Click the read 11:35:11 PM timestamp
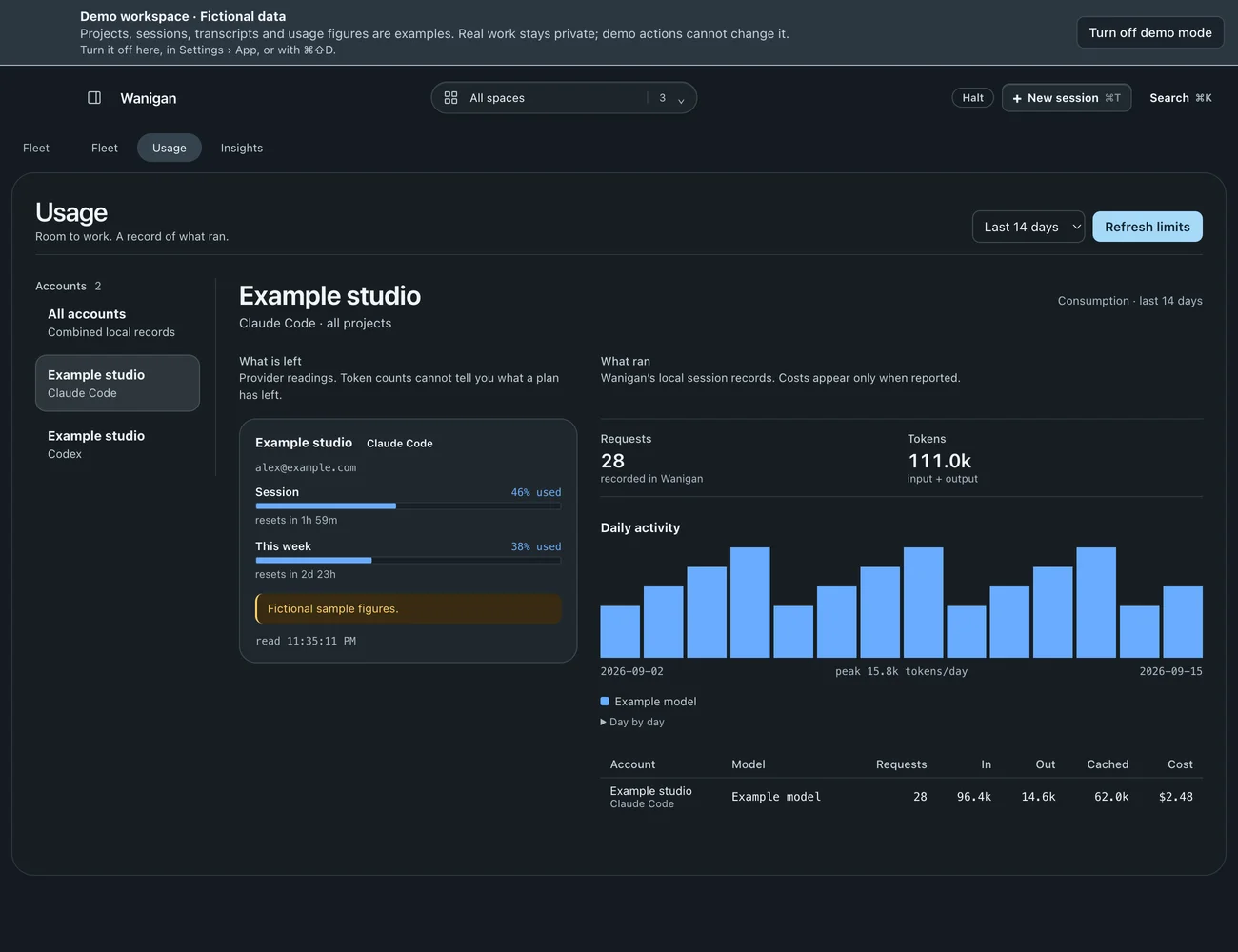Viewport: 1238px width, 952px height. 306,642
